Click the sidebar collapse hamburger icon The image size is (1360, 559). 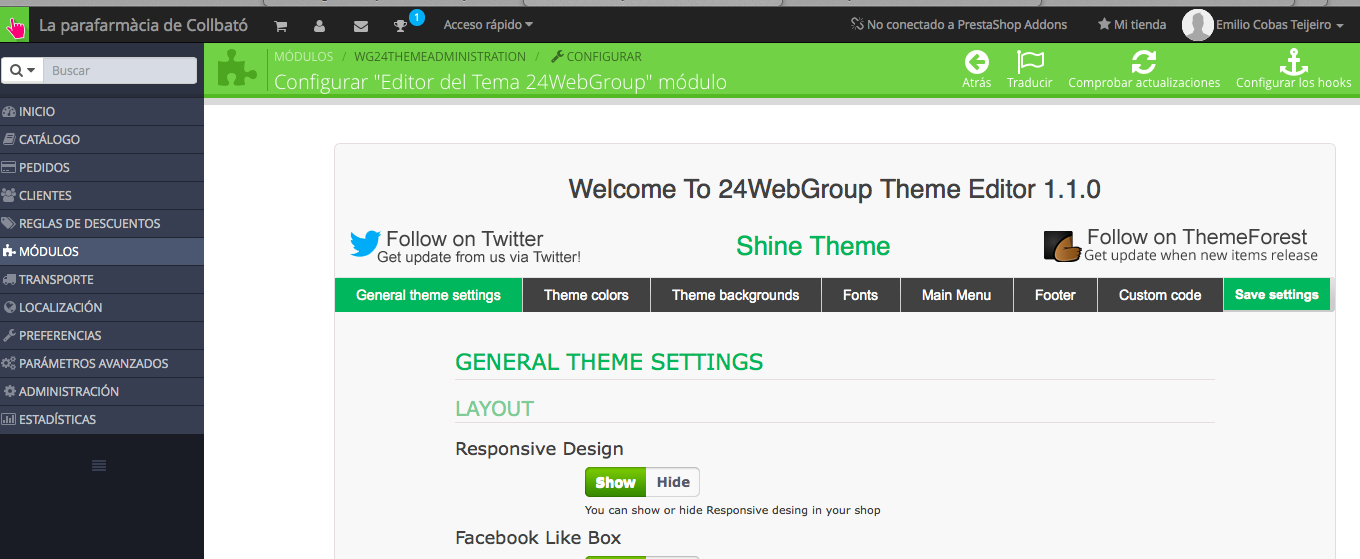99,465
